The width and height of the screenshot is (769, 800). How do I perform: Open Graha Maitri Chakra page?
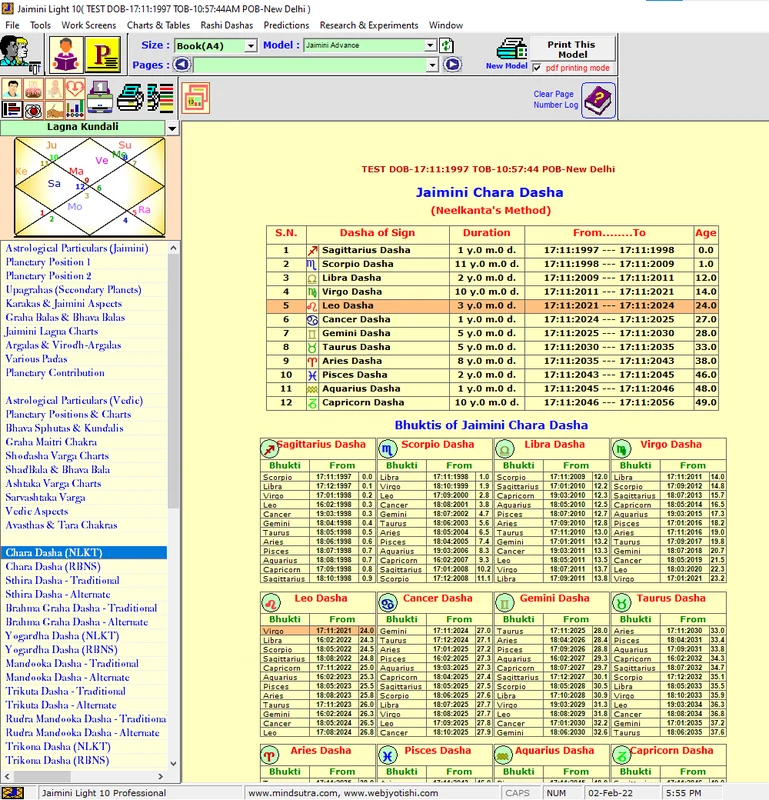pyautogui.click(x=51, y=442)
